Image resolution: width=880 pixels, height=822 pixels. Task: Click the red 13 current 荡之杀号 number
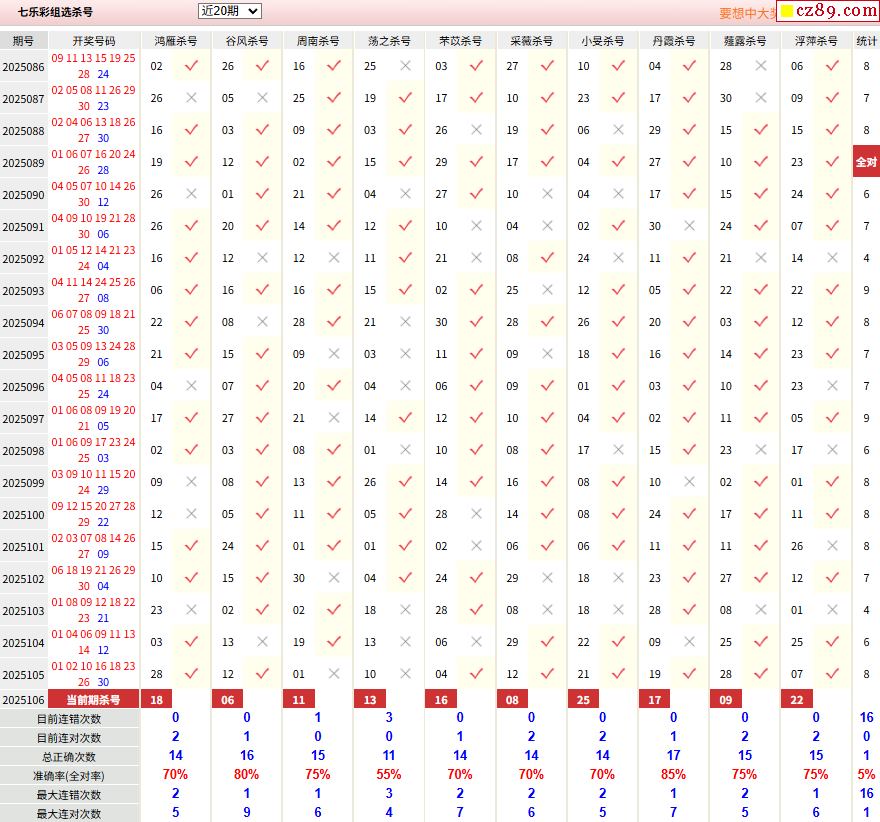370,699
